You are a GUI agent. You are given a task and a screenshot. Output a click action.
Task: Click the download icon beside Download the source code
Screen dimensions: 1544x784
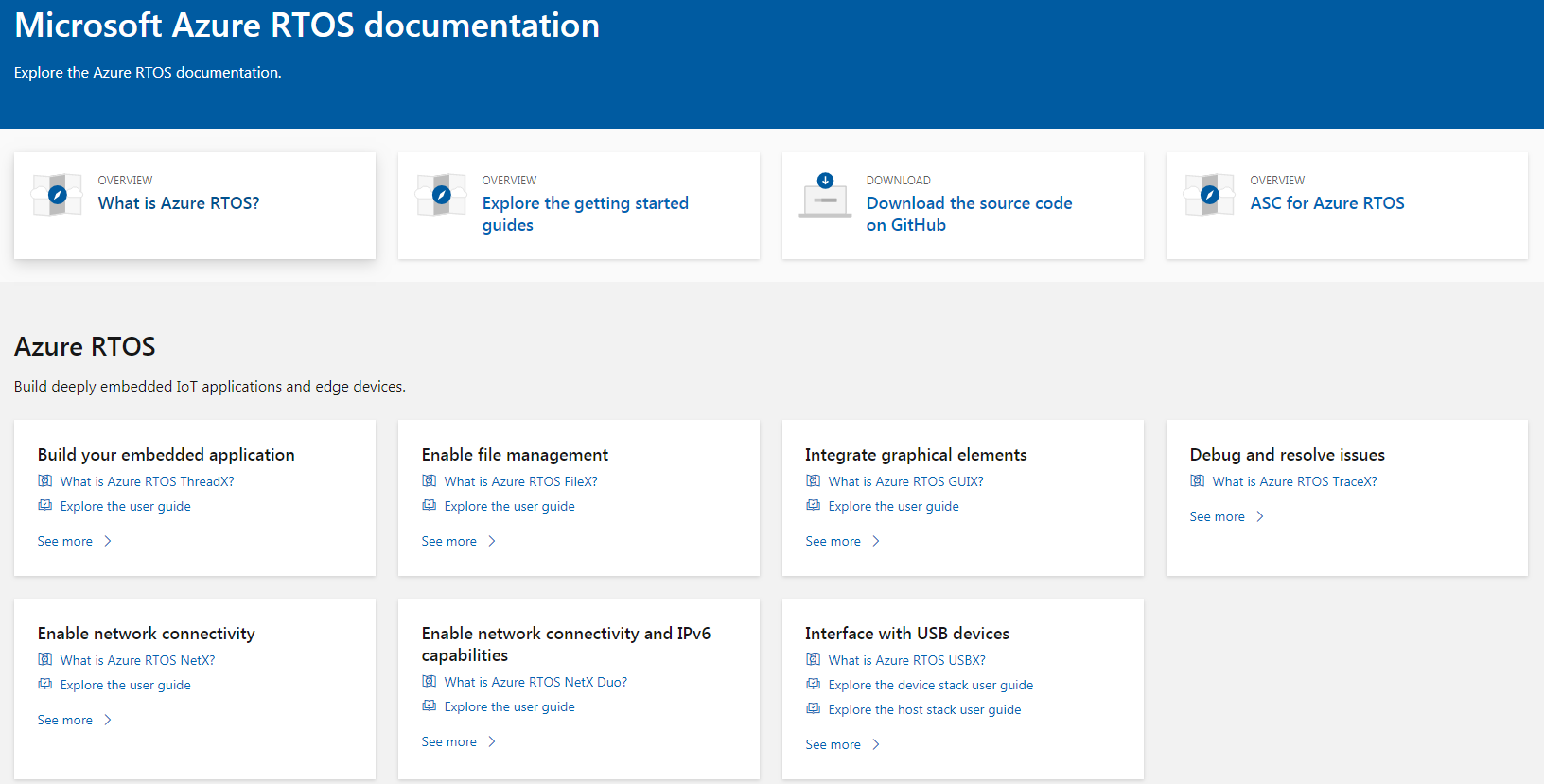pos(825,195)
